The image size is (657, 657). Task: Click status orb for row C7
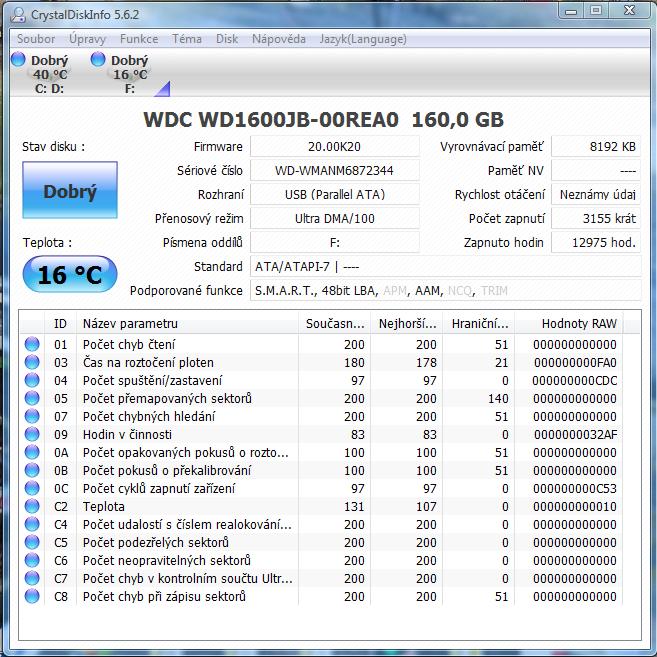pos(32,578)
